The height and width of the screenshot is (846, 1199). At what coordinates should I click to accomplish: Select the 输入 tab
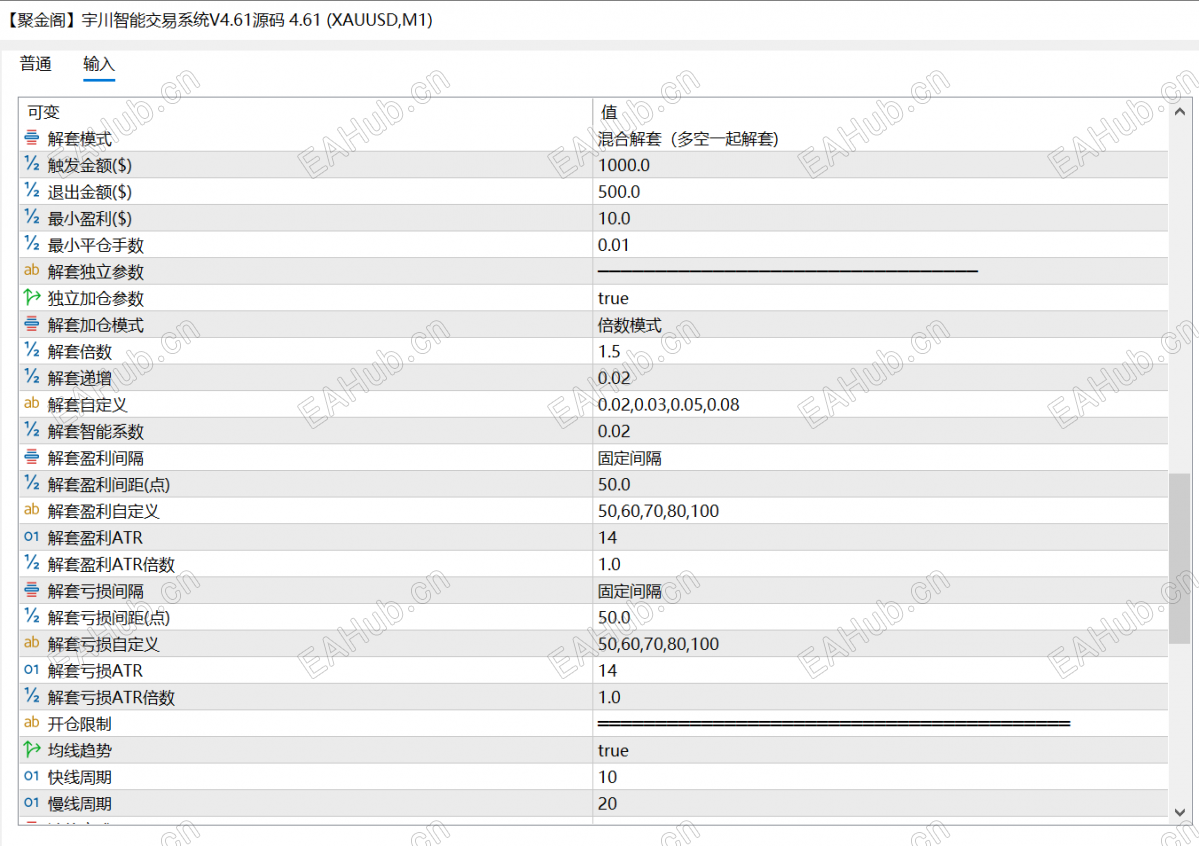click(x=99, y=64)
